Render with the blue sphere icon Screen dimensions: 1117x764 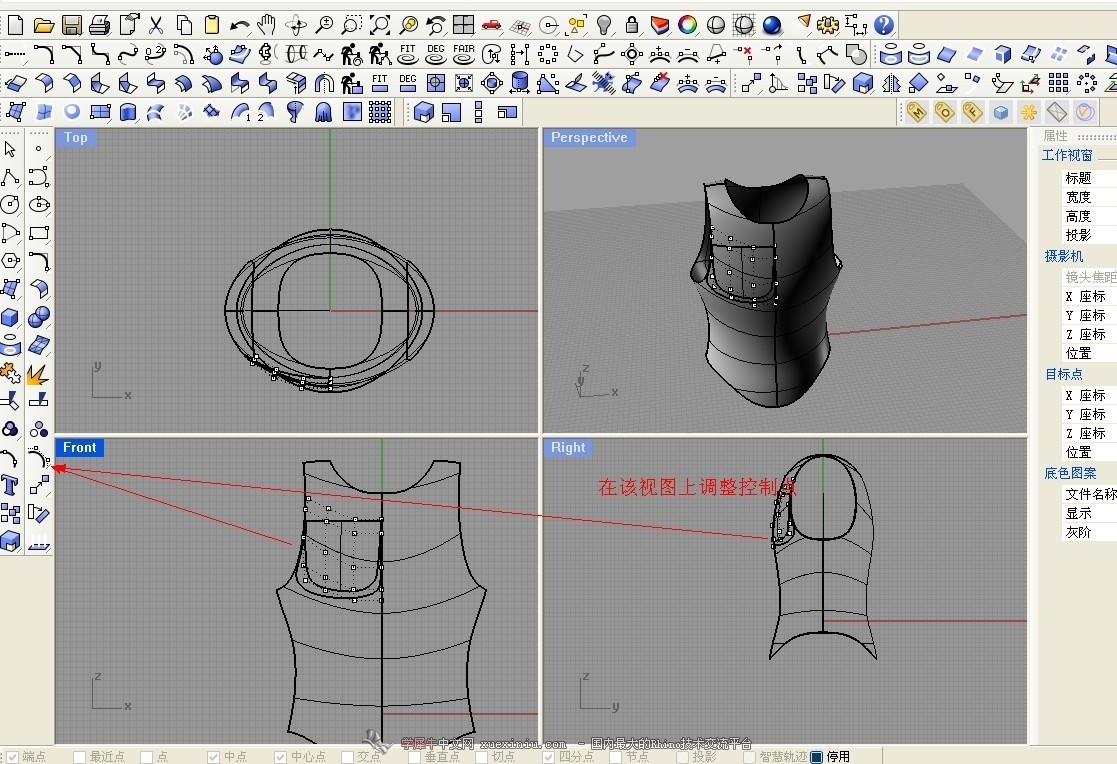[x=771, y=26]
